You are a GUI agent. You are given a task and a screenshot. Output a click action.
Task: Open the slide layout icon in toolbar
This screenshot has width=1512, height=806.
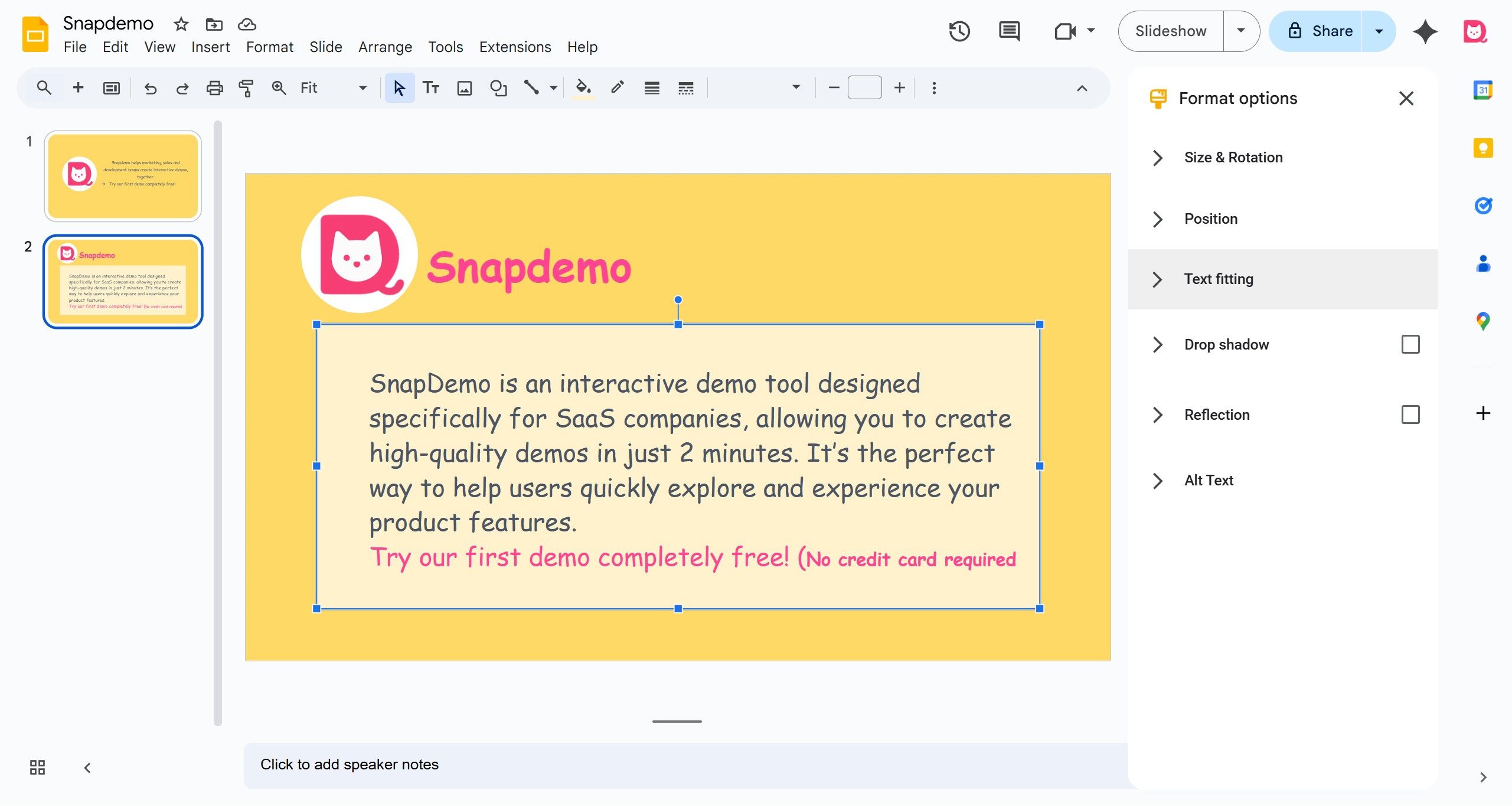tap(112, 88)
